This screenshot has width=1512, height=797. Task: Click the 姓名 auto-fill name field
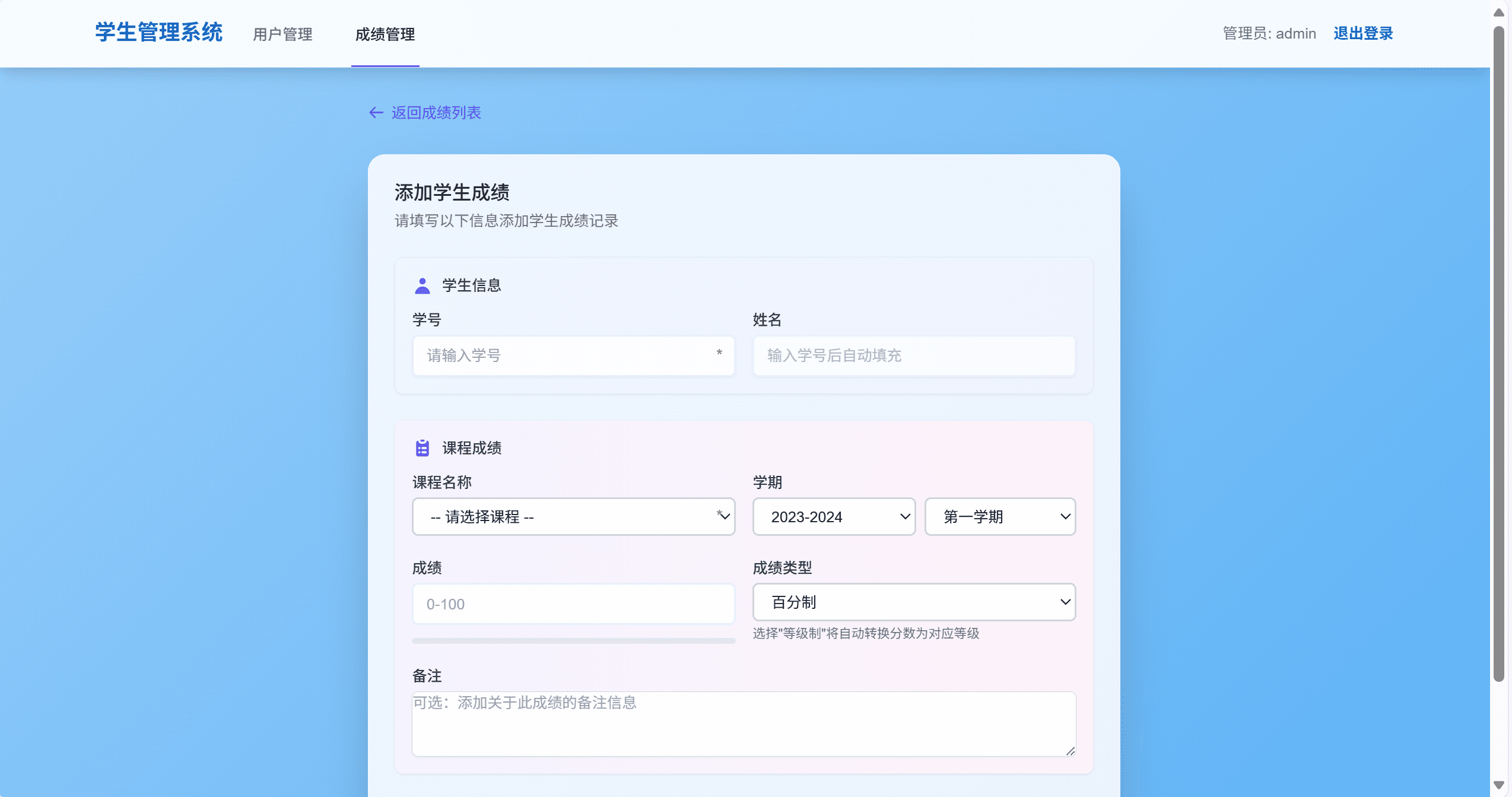click(x=913, y=355)
